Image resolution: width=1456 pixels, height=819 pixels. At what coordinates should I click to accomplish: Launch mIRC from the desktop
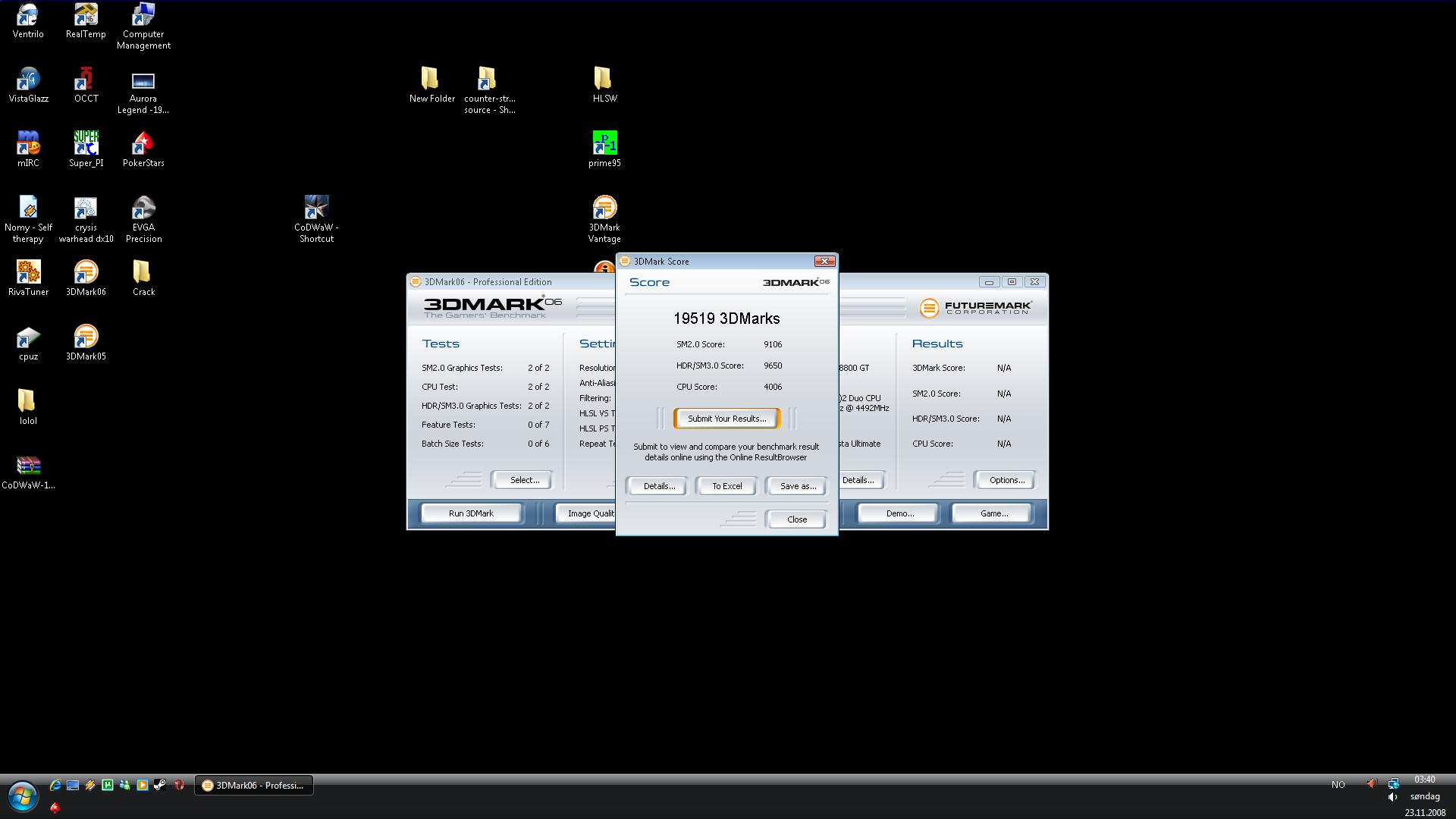(x=28, y=149)
